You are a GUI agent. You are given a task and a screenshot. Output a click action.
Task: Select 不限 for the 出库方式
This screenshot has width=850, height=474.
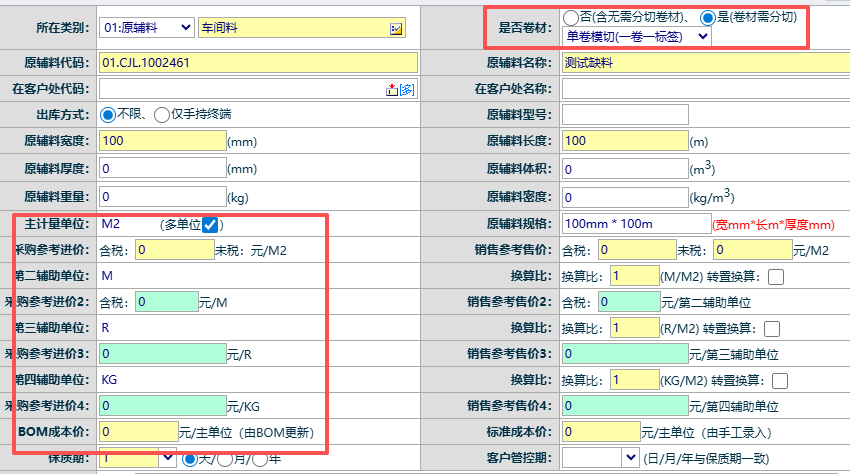coord(108,115)
